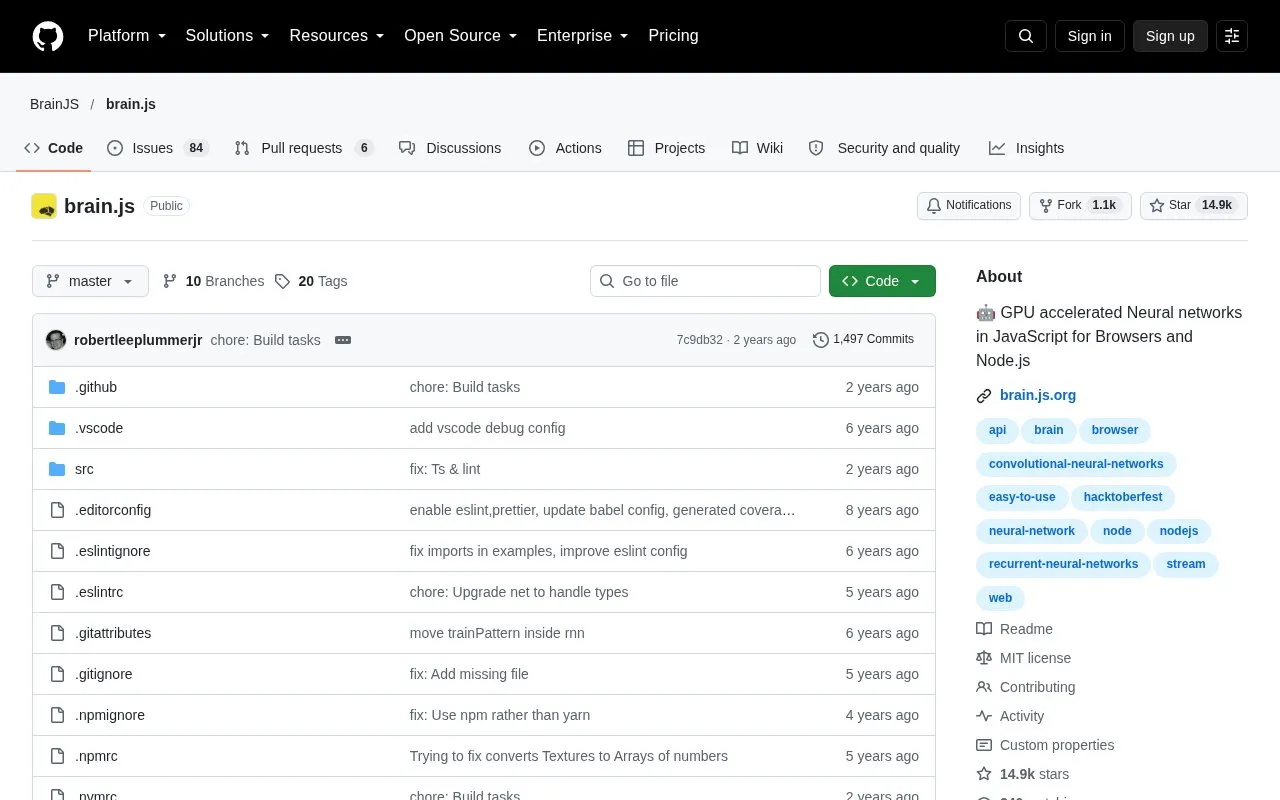Open the Enterprise menu
Viewport: 1280px width, 800px height.
[583, 36]
